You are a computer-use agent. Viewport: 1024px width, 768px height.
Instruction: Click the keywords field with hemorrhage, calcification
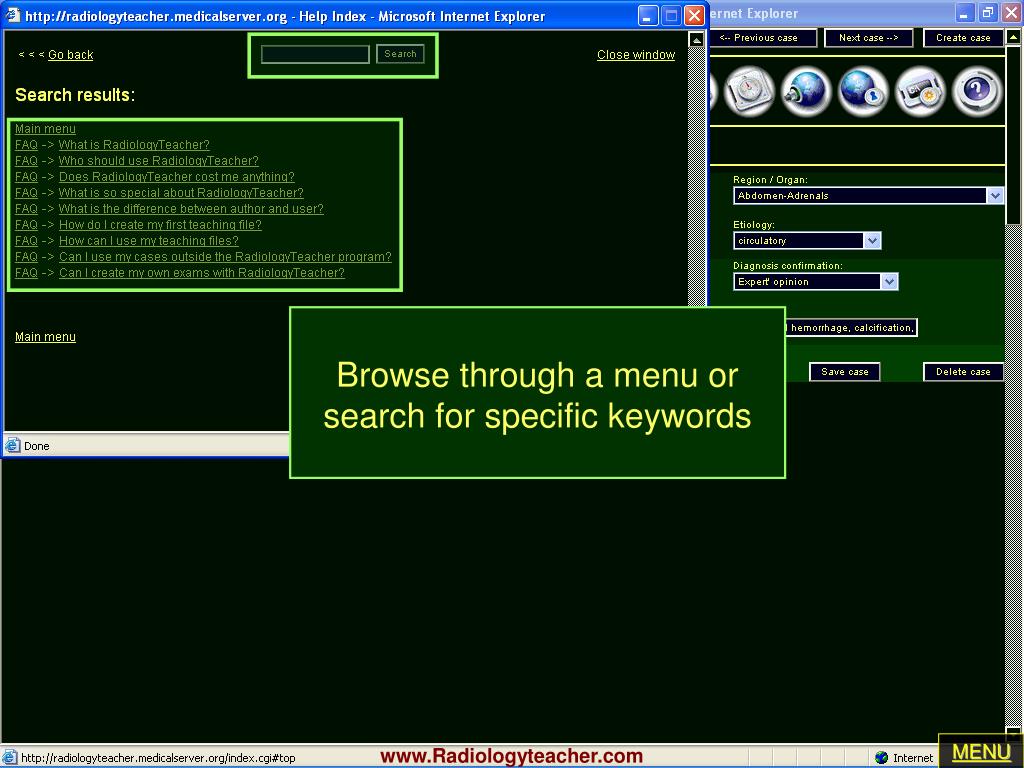(852, 328)
